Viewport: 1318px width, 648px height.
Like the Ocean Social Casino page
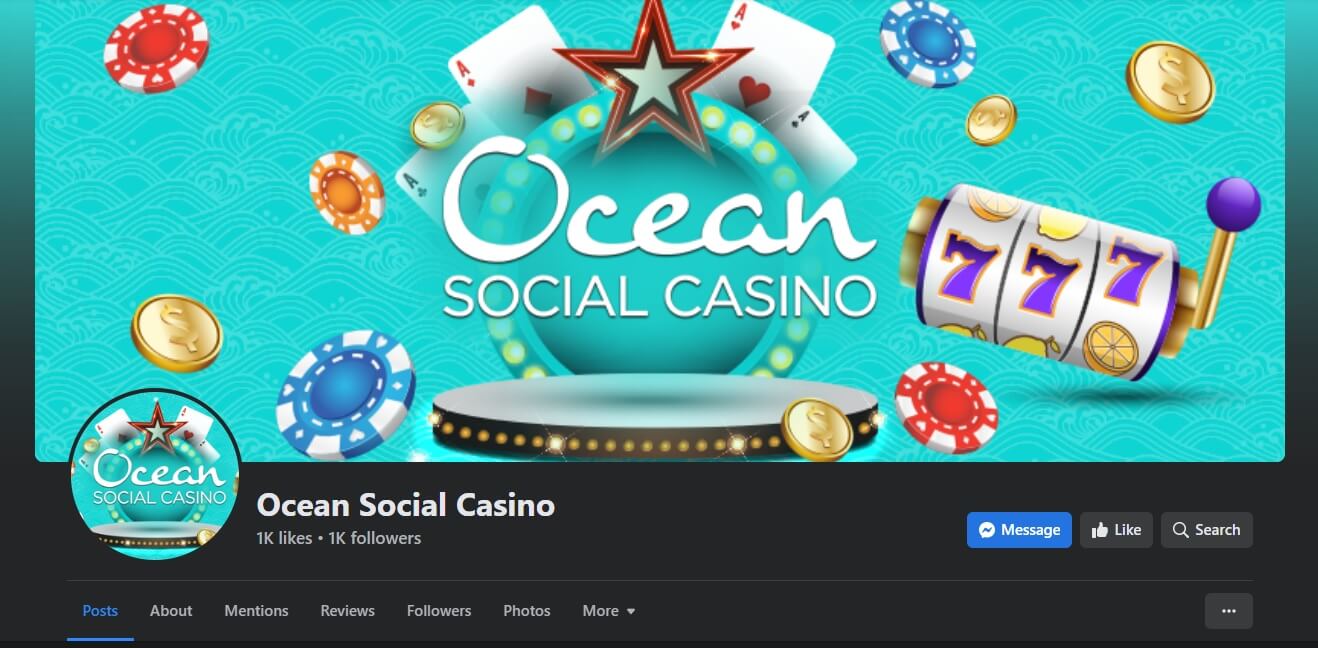(x=1116, y=530)
